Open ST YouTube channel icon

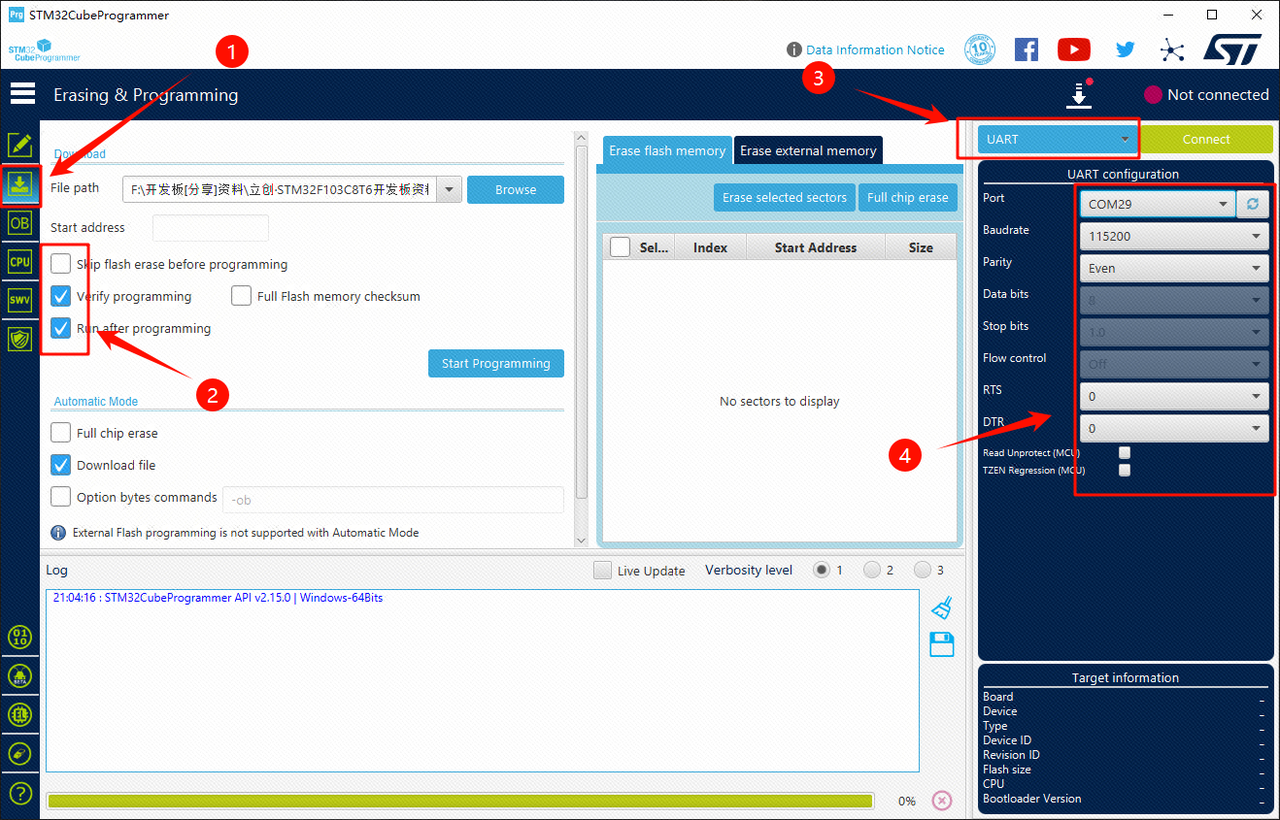click(1074, 49)
